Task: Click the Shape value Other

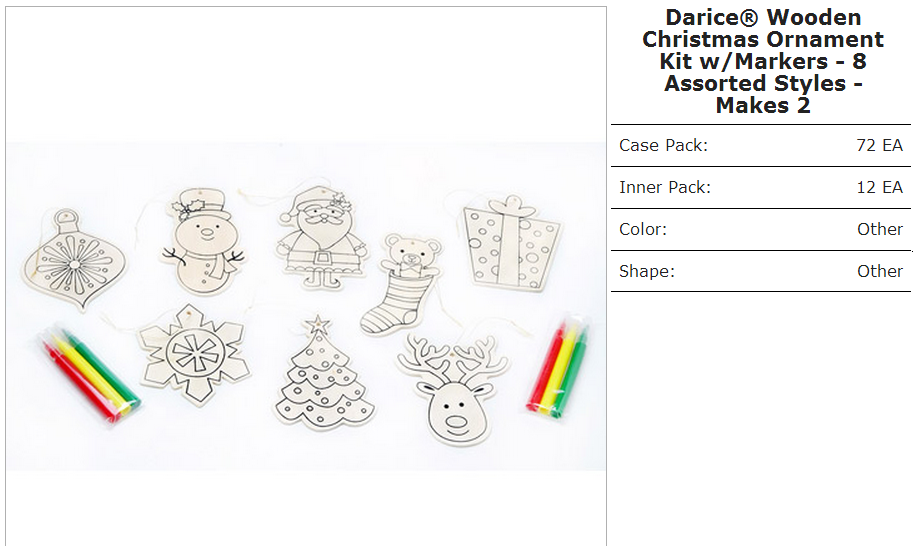Action: [x=880, y=271]
